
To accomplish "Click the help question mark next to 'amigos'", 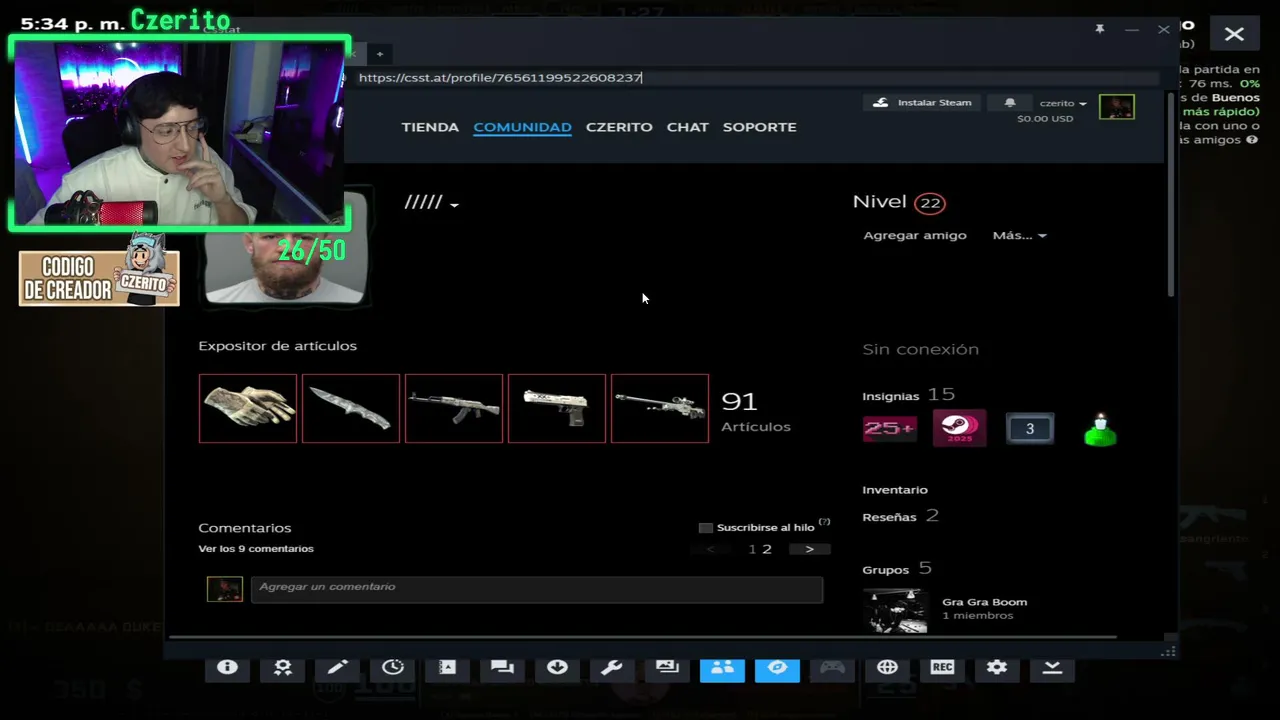I will click(1251, 140).
